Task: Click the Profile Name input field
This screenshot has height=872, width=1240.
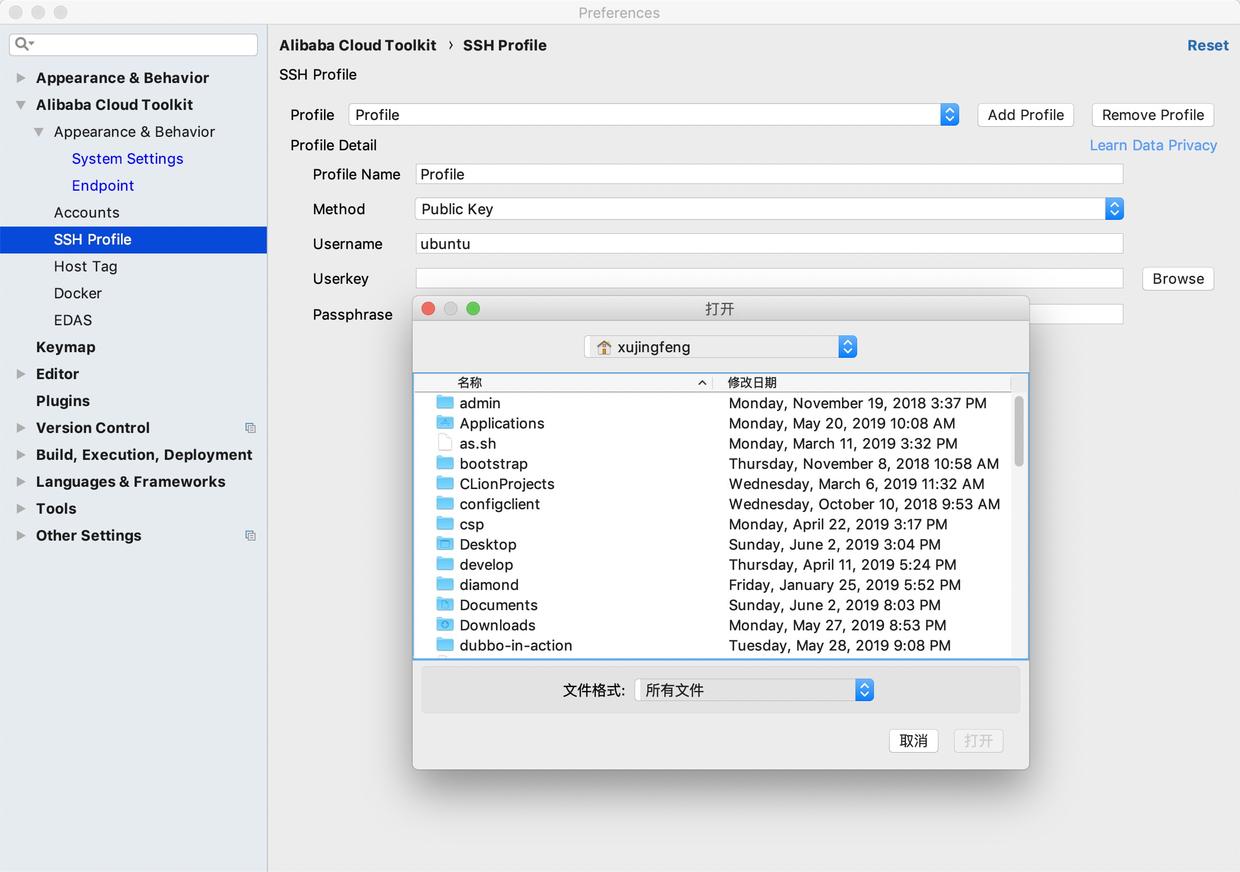Action: tap(769, 174)
